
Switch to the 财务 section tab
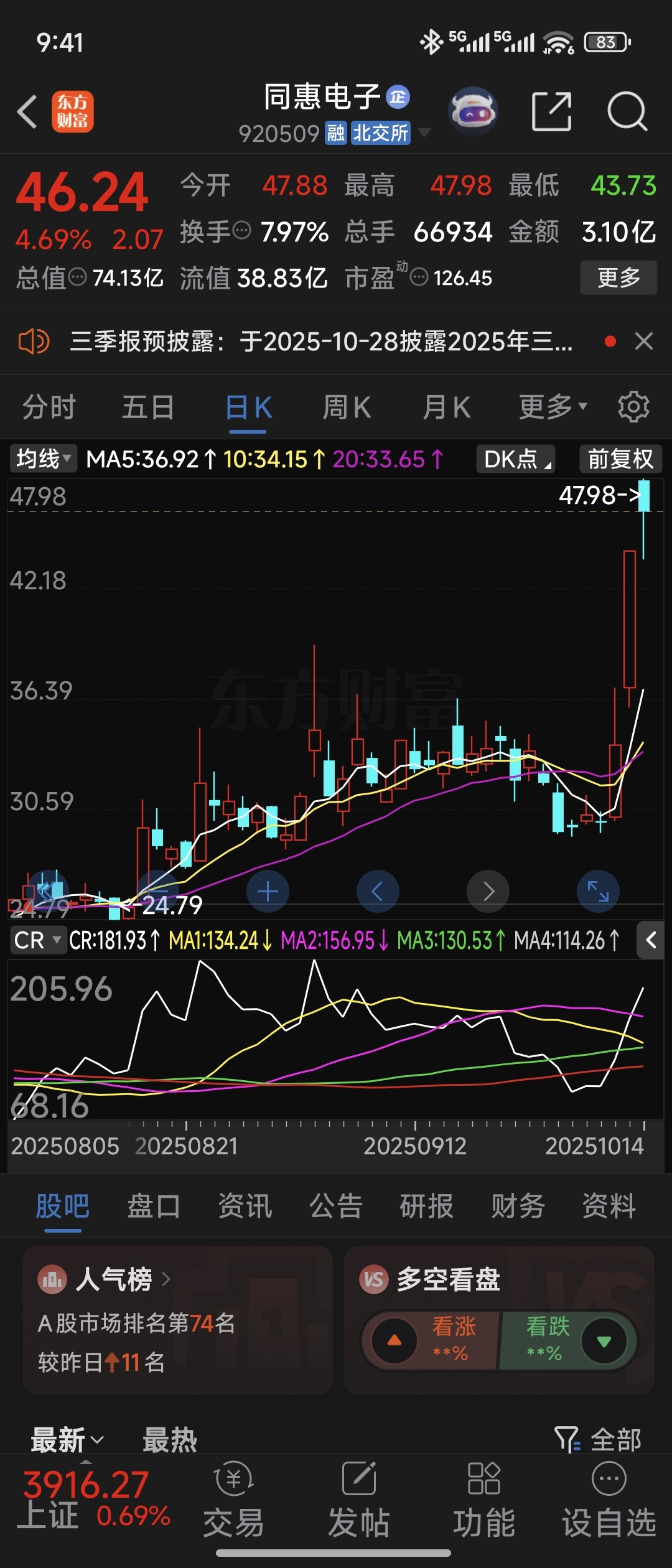click(518, 1206)
